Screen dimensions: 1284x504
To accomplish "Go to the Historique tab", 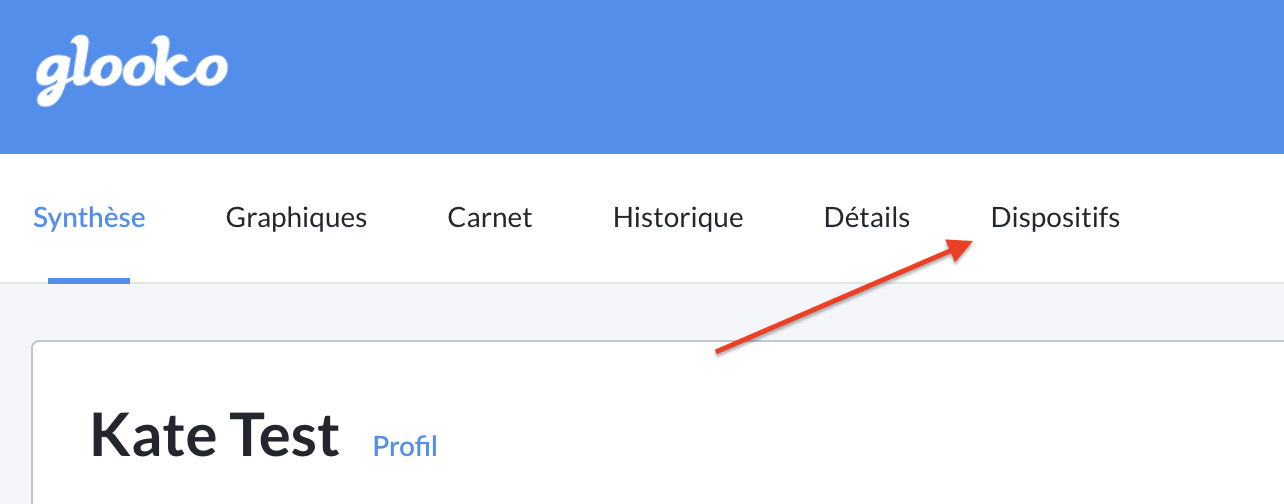I will [678, 217].
